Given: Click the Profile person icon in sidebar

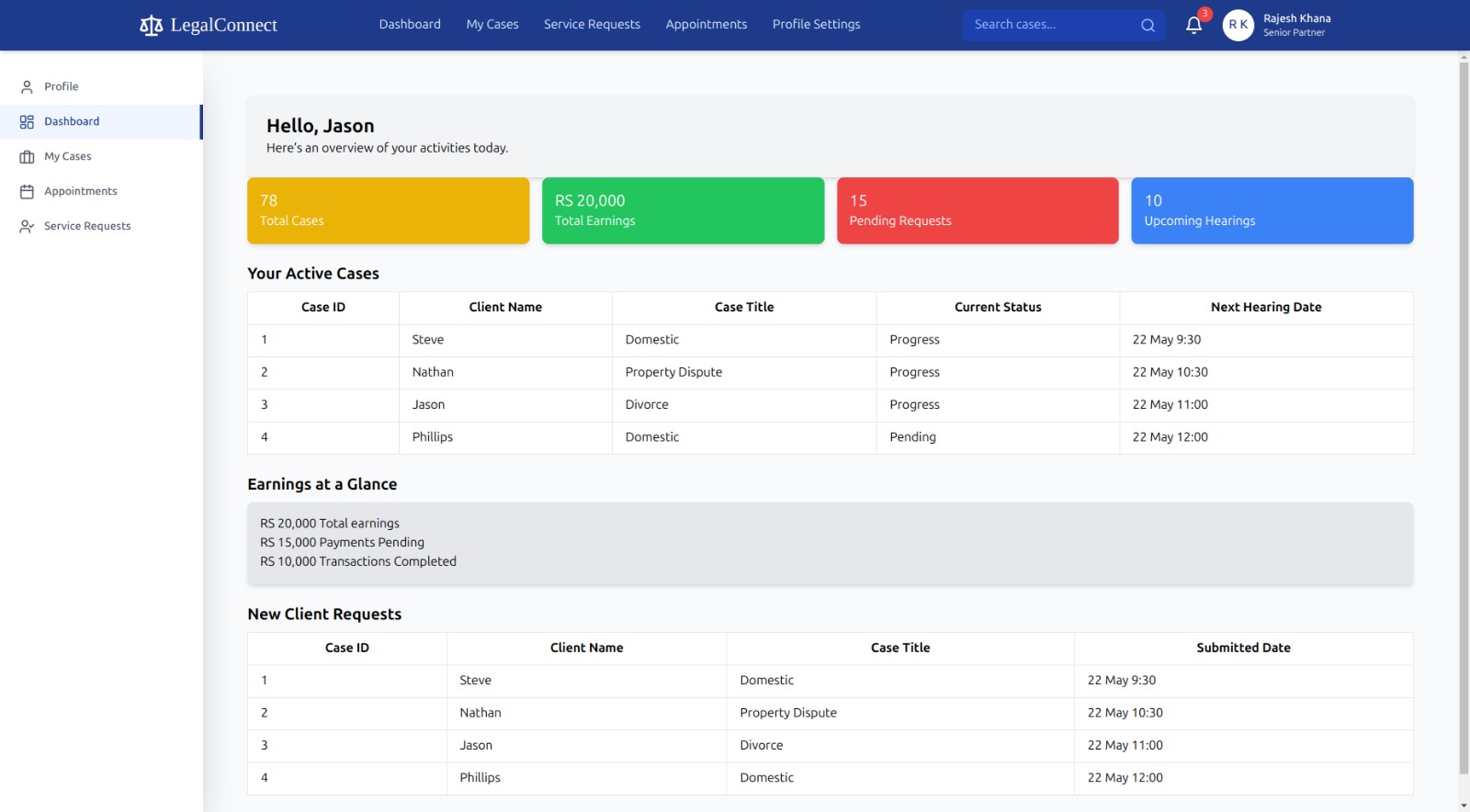Looking at the screenshot, I should coord(27,86).
